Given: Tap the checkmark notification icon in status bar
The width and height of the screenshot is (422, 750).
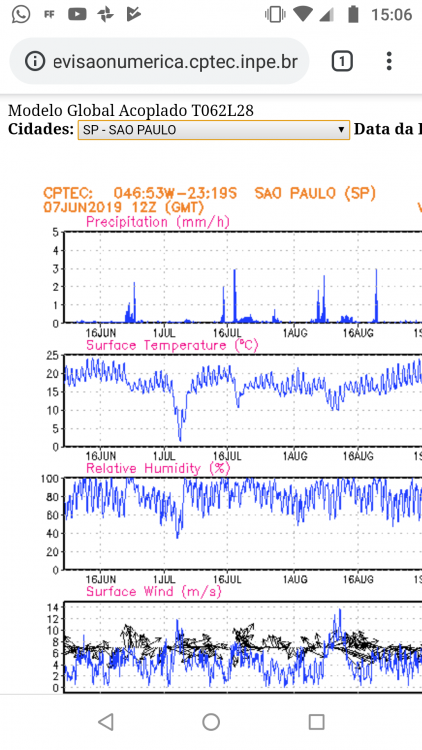Looking at the screenshot, I should [133, 15].
